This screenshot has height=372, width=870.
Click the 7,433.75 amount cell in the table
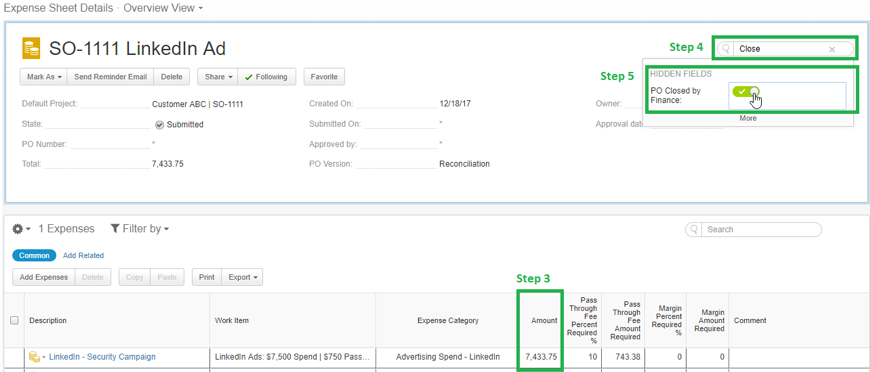(x=541, y=357)
